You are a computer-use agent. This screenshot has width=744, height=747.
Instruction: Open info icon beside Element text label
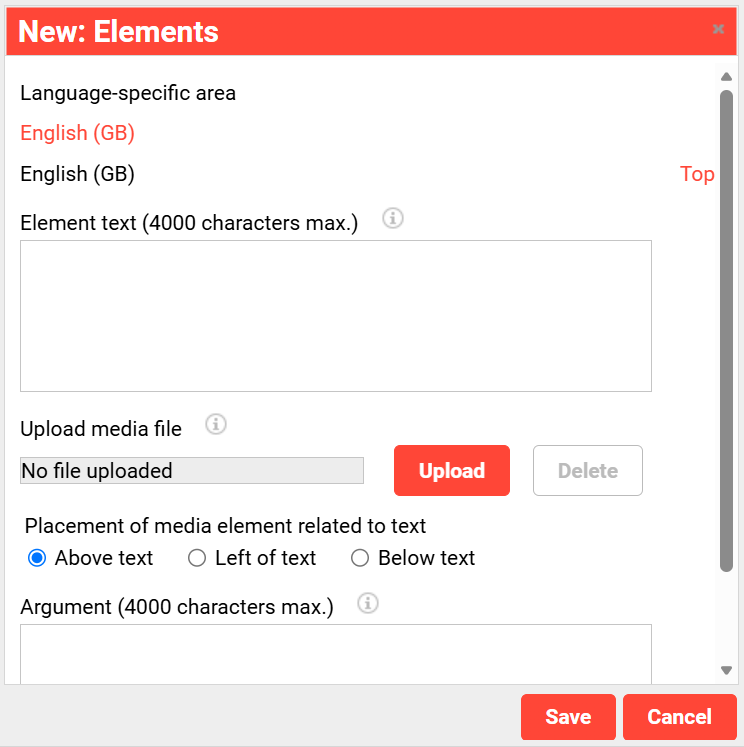coord(392,219)
